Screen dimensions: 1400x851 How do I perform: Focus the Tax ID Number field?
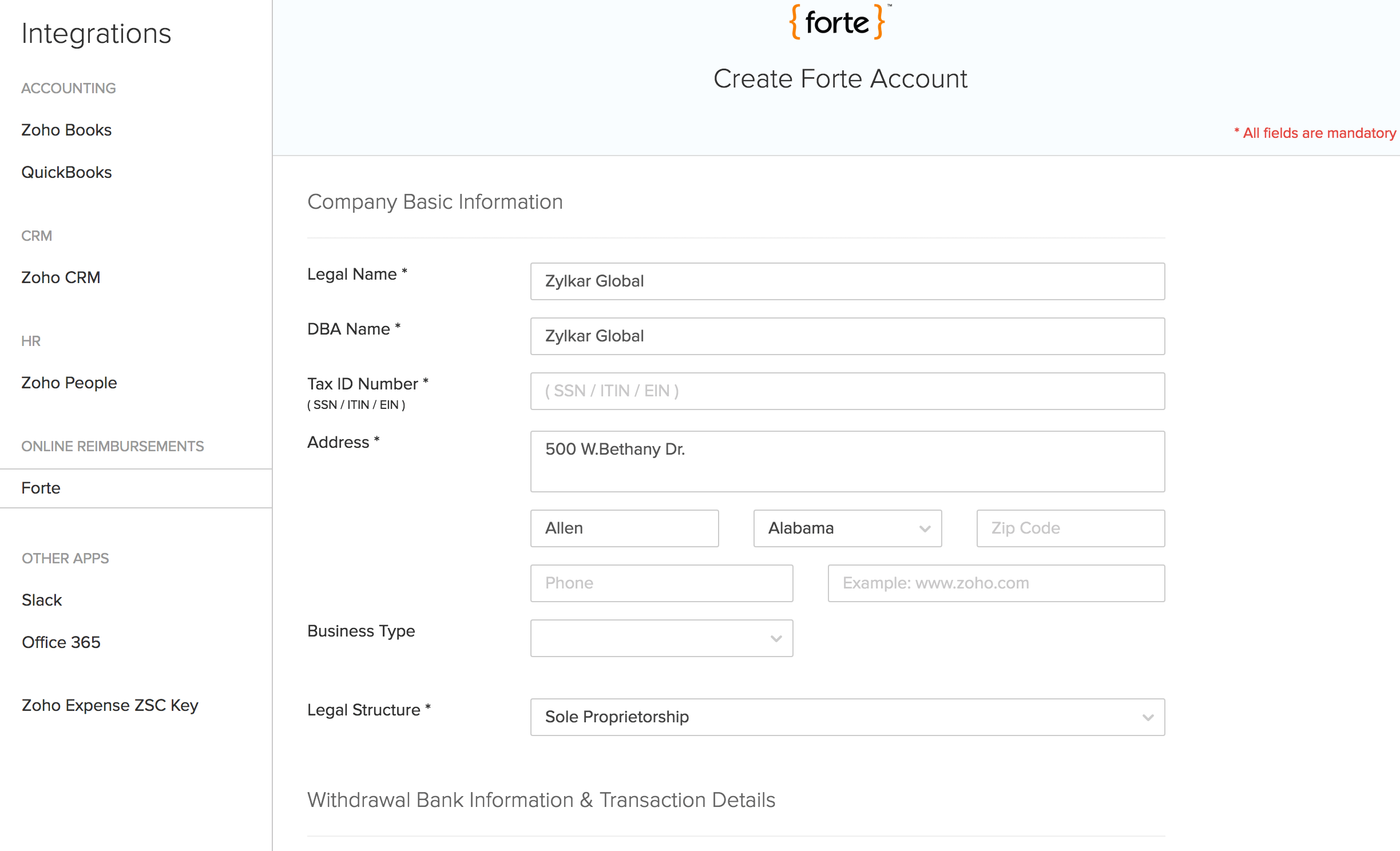[847, 391]
